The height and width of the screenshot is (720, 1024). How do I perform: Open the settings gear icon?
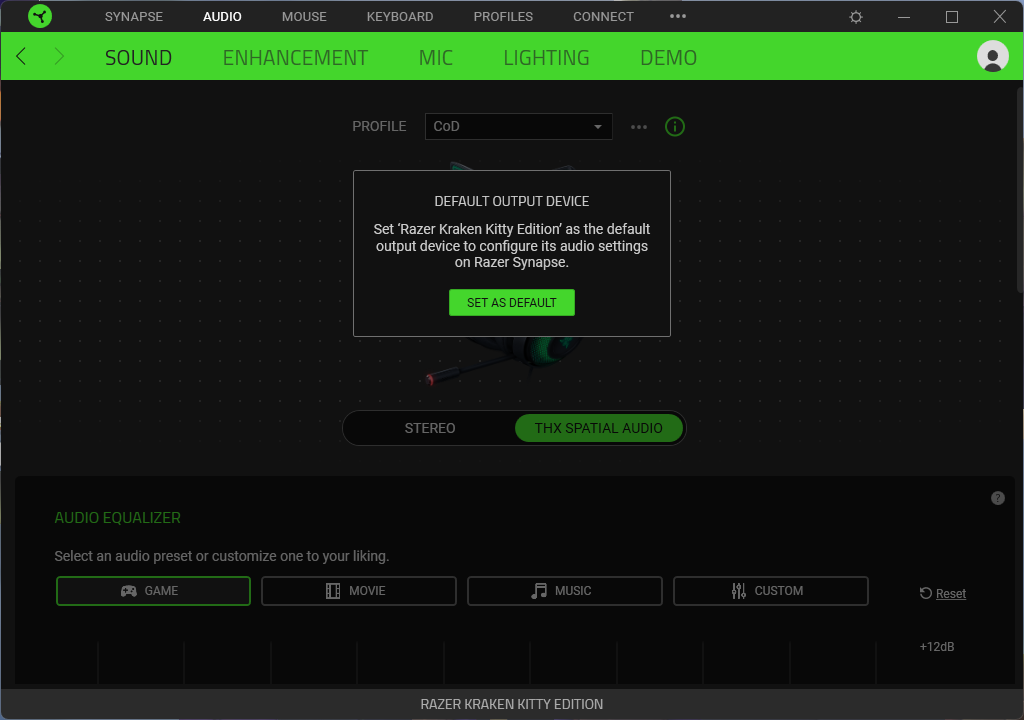pos(856,17)
